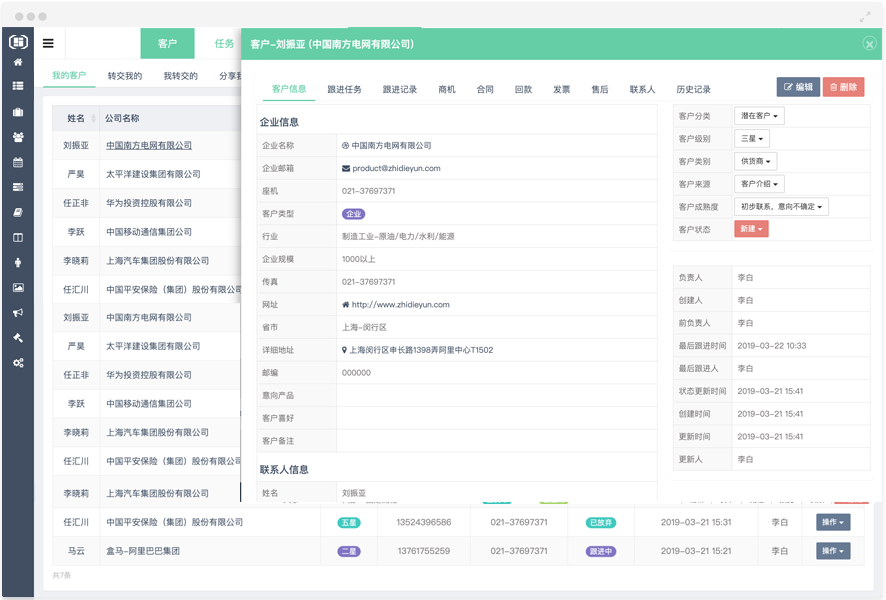Click the 企业 customer type badge
Viewport: 886px width, 600px height.
(353, 214)
